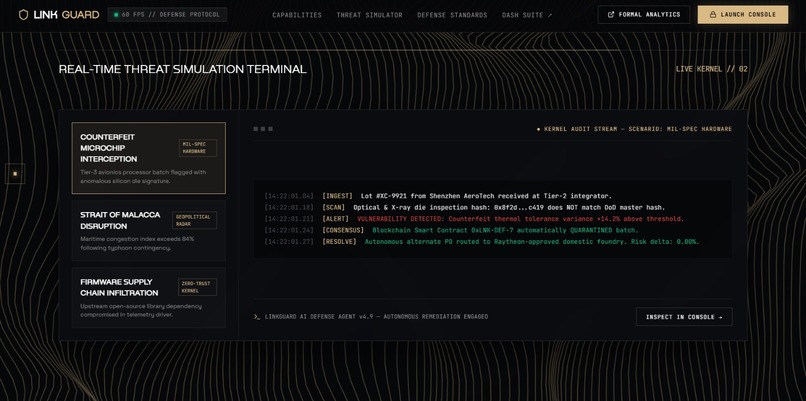Open Defense Standards nav item

click(x=452, y=15)
